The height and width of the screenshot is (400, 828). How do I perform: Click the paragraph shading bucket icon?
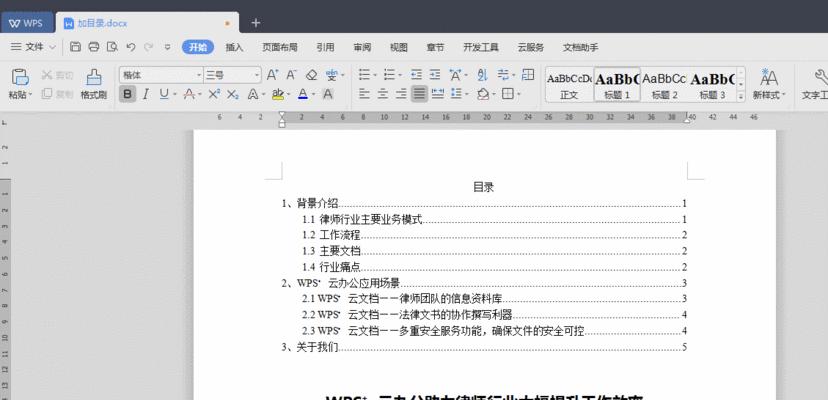[x=483, y=94]
